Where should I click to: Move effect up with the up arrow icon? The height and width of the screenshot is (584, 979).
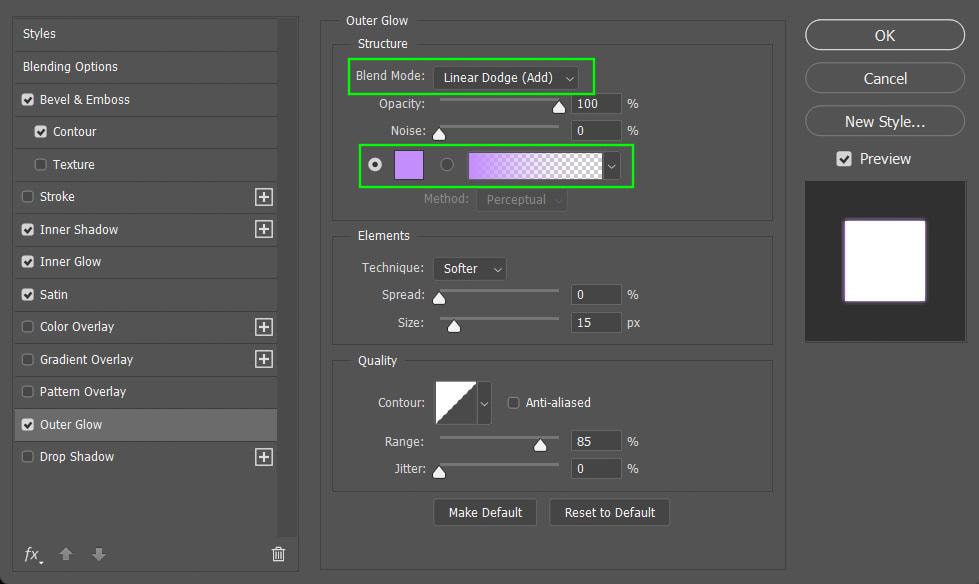[66, 554]
